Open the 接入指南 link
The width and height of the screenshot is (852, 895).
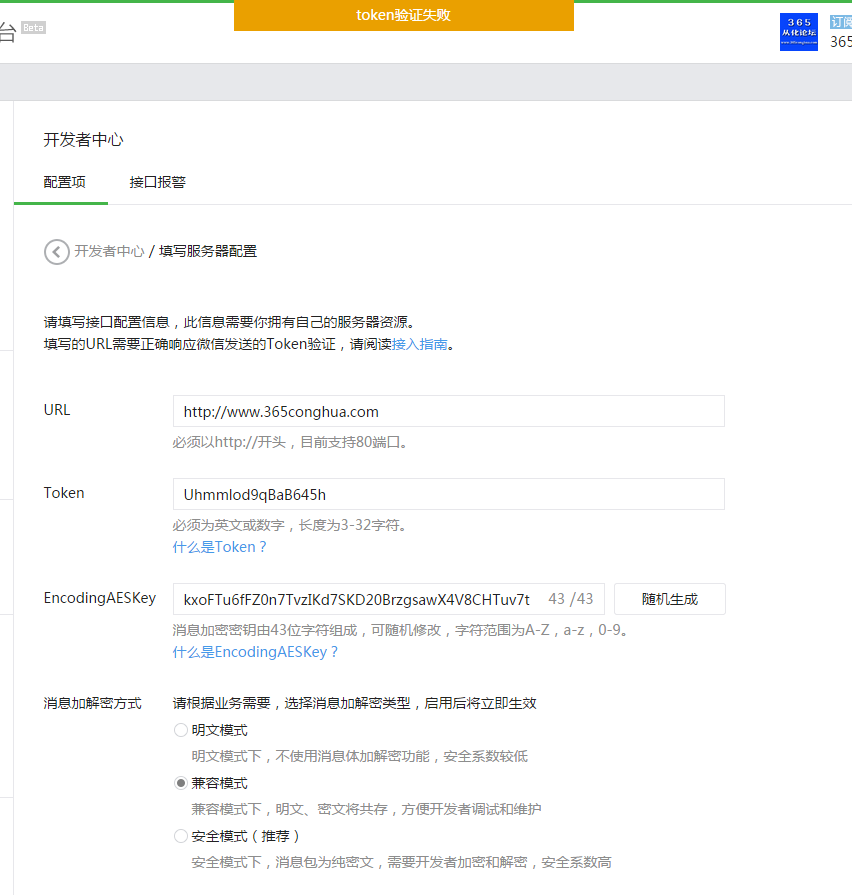(419, 344)
